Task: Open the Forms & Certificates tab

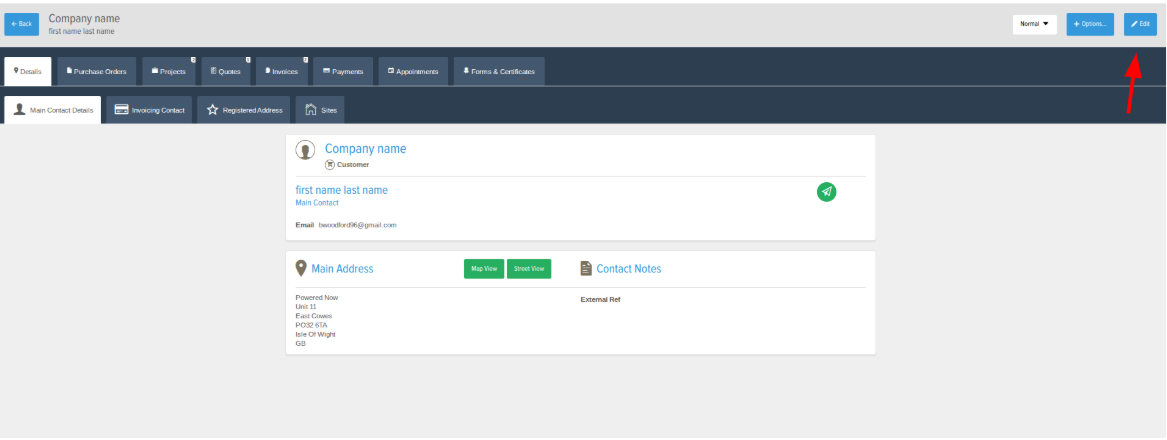Action: [x=499, y=71]
